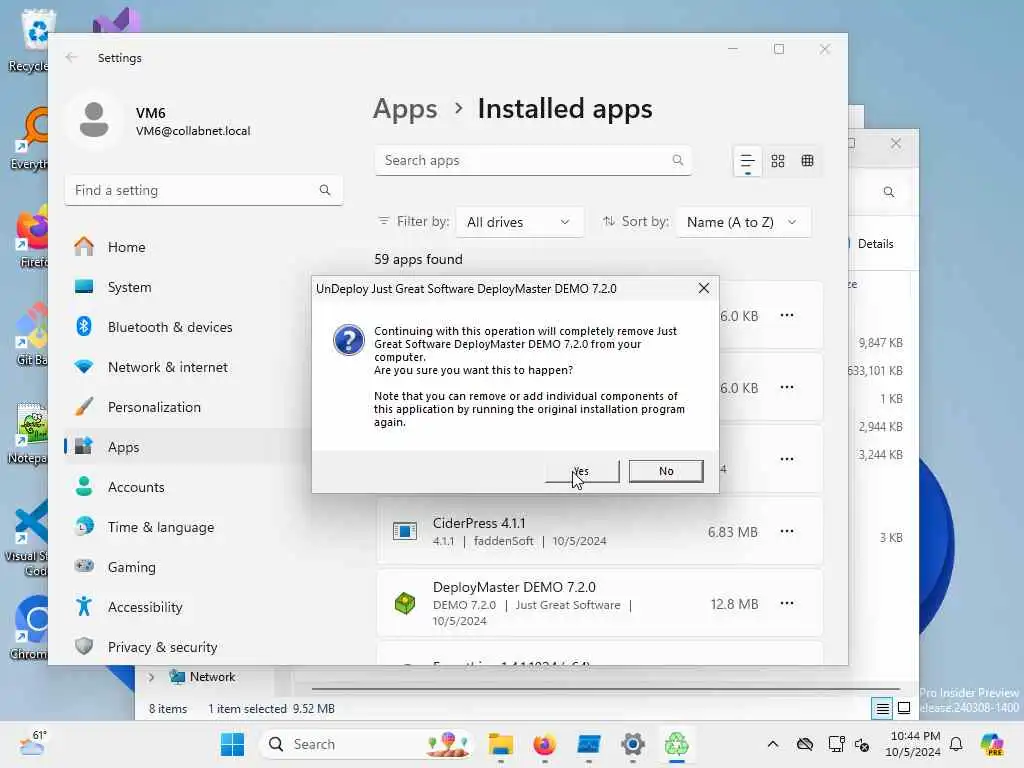Go to Bluetooth & devices
The width and height of the screenshot is (1024, 768).
[x=170, y=327]
